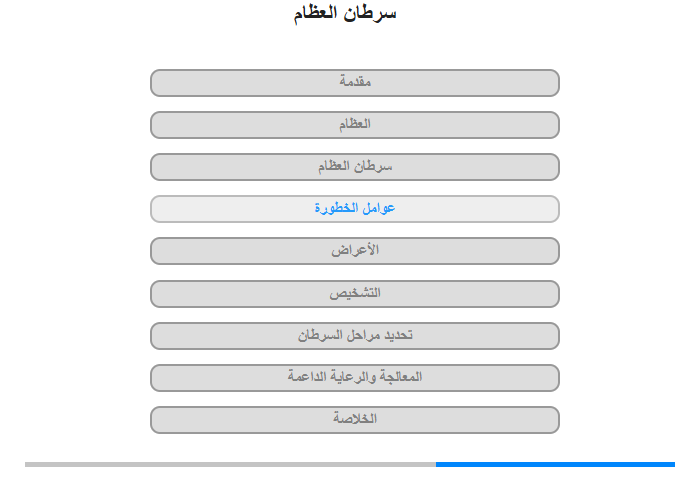Jump to the الخلاصة section

[x=355, y=420]
